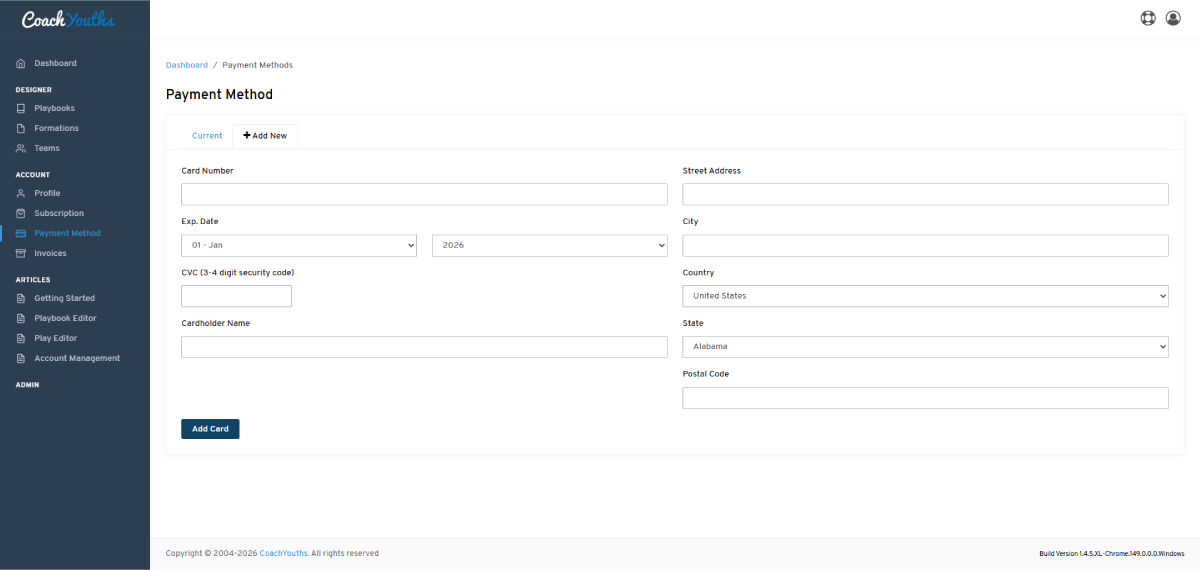Switch to the Current tab
The height and width of the screenshot is (570, 1200).
tap(207, 136)
